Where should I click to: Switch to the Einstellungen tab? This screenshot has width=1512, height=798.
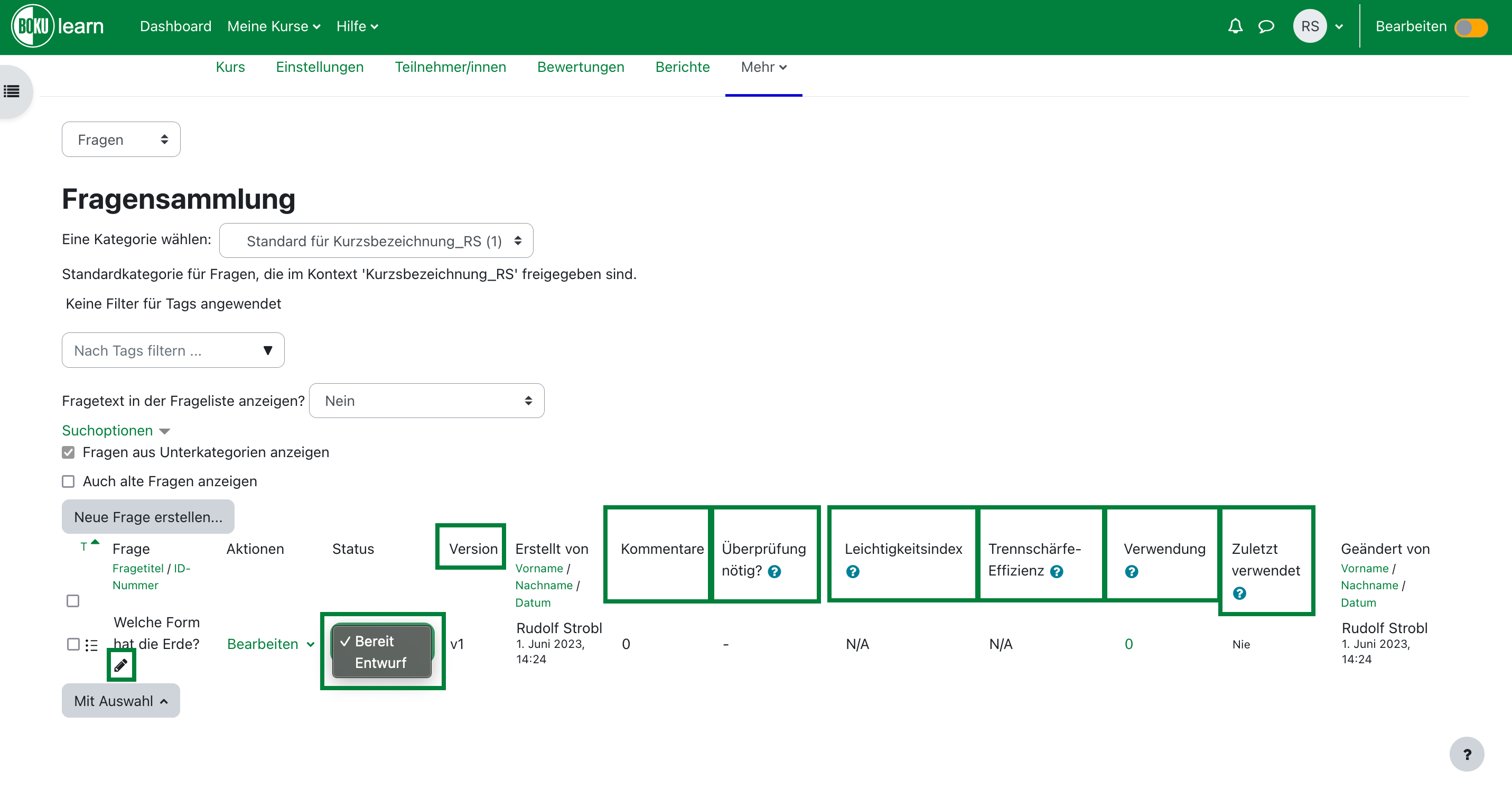tap(320, 67)
